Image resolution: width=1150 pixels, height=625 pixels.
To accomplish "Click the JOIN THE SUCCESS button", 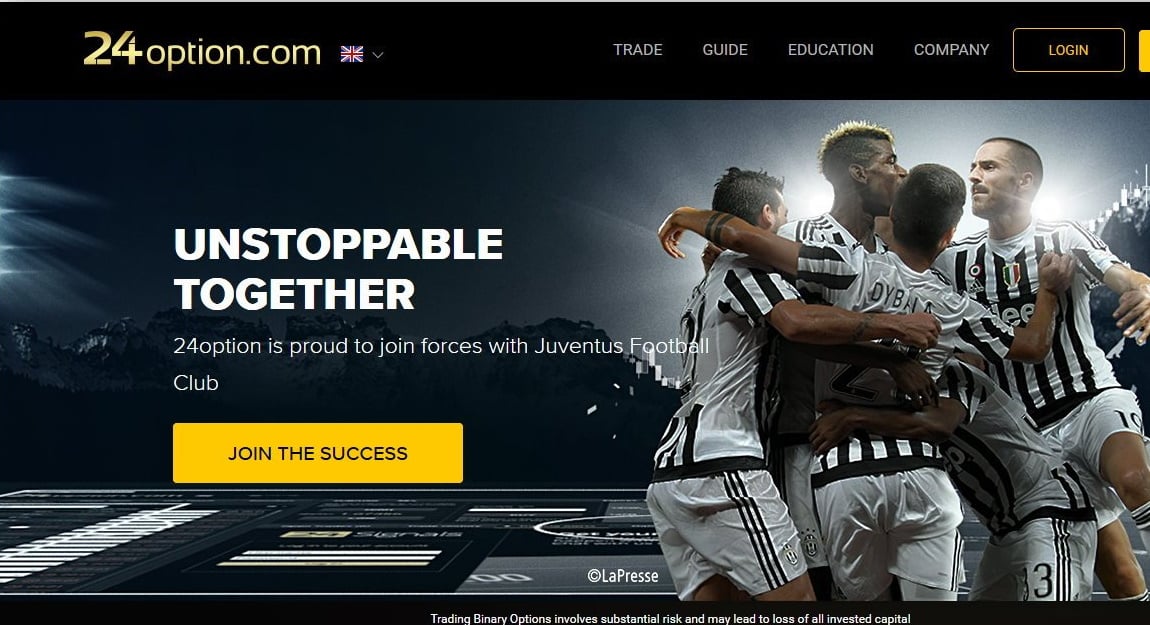I will pos(318,453).
